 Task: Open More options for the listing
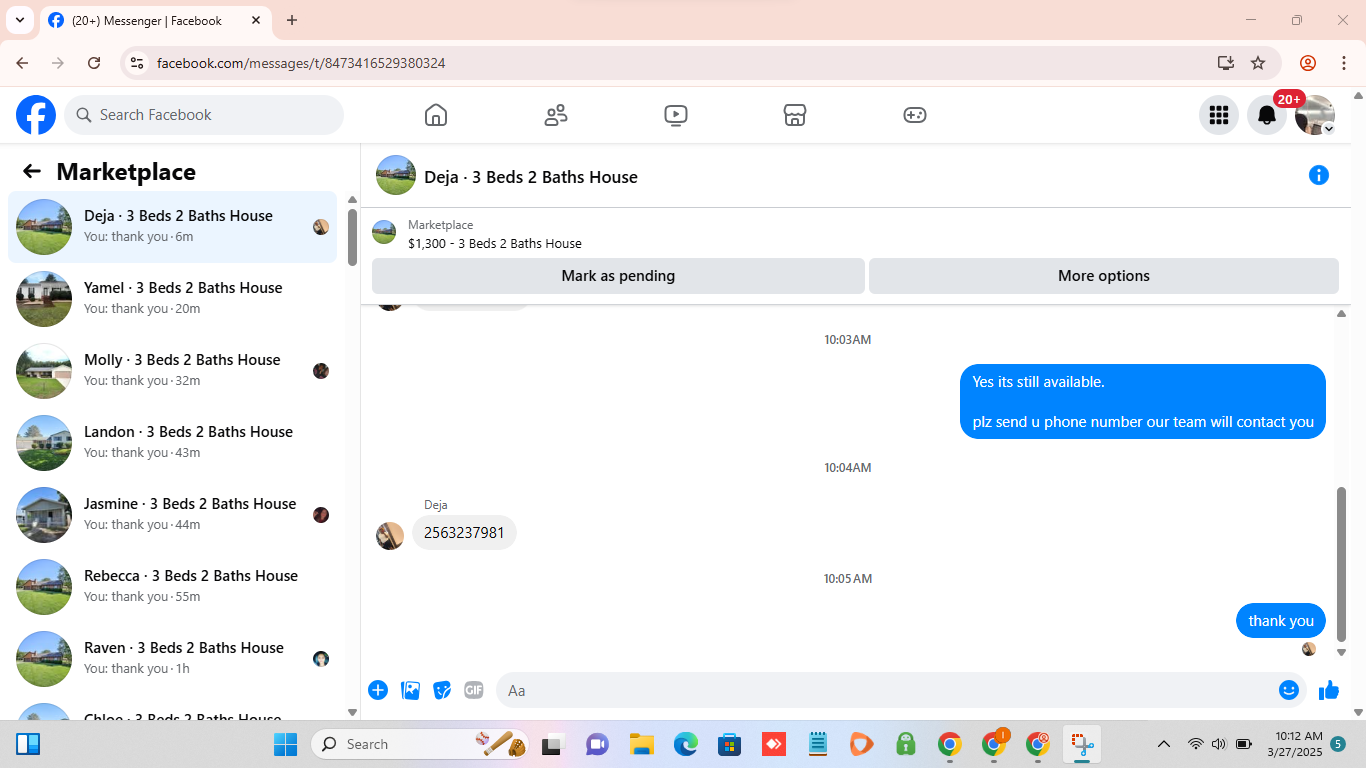1104,276
